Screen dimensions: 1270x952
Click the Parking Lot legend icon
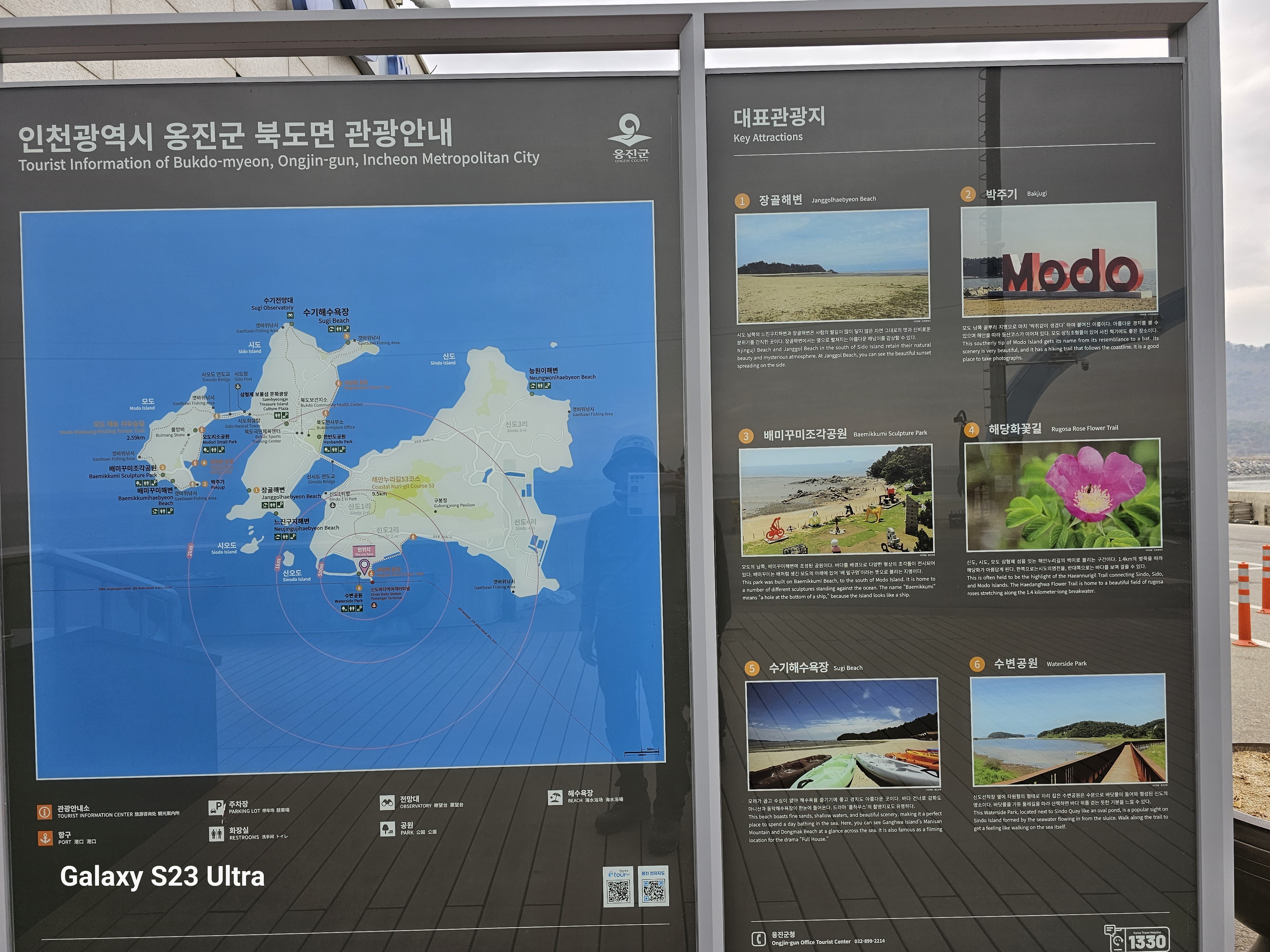click(x=216, y=807)
